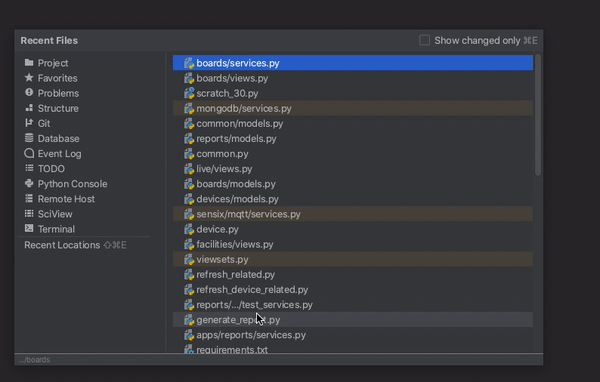Click the Event Log bubble icon
This screenshot has height=382, width=600.
coord(29,153)
